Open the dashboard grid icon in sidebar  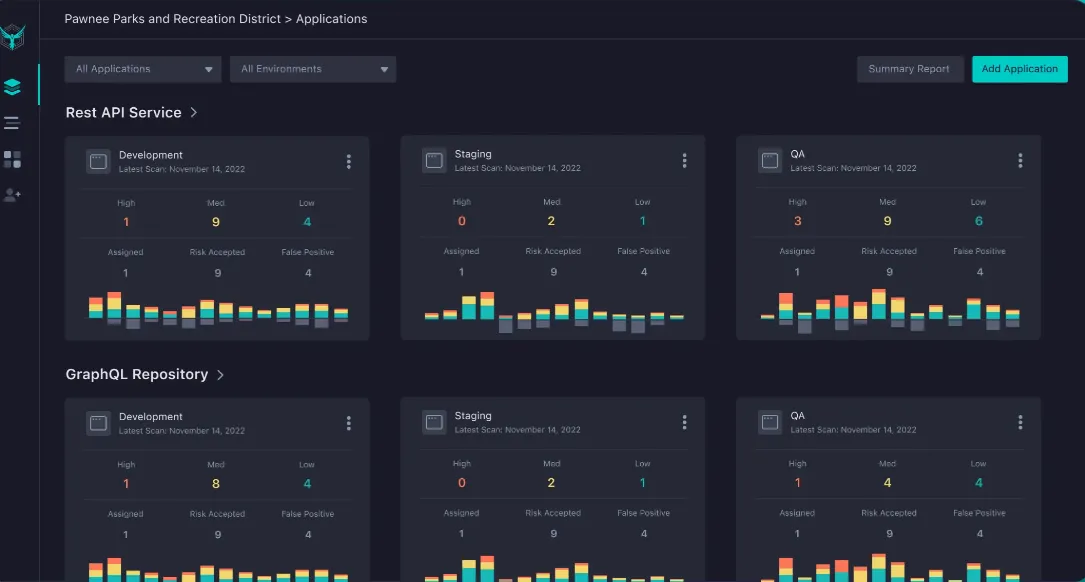[x=13, y=157]
